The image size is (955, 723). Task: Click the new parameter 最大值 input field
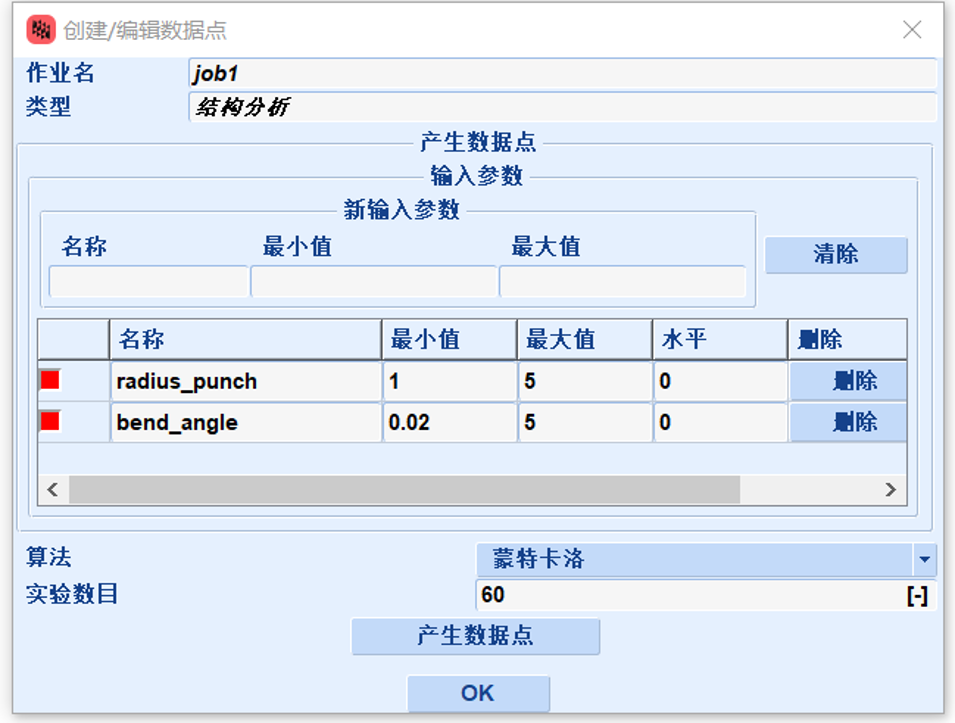point(622,282)
